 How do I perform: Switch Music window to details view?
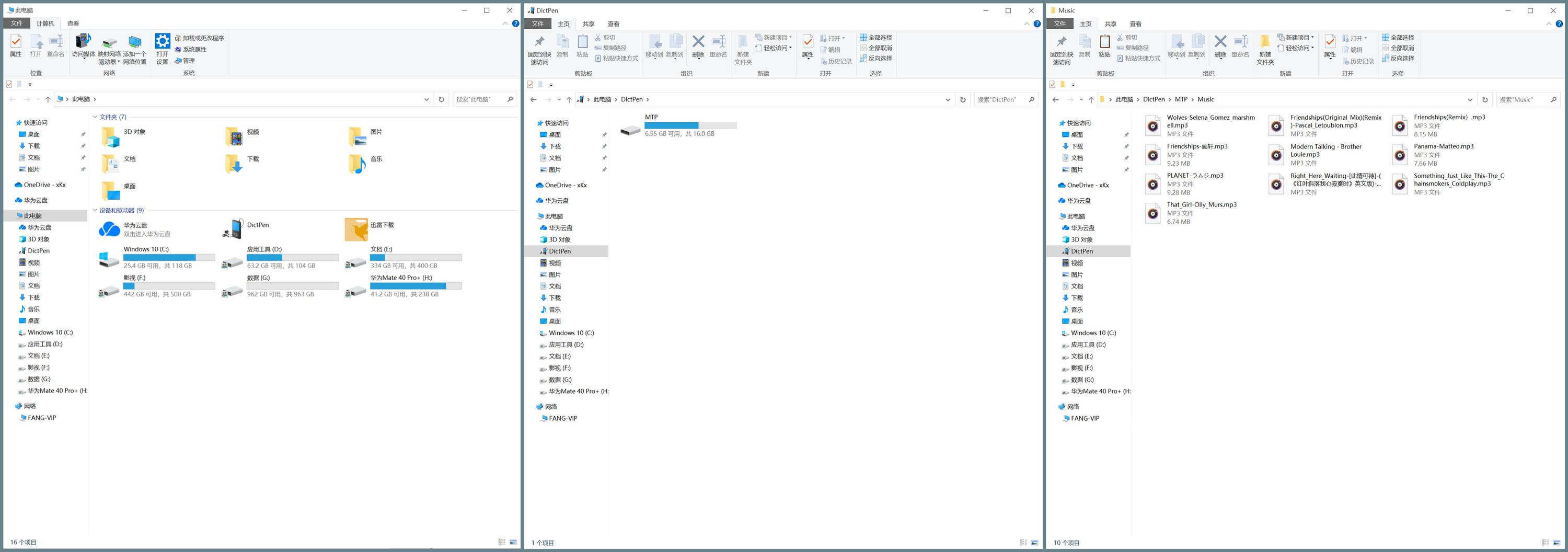[x=1546, y=542]
